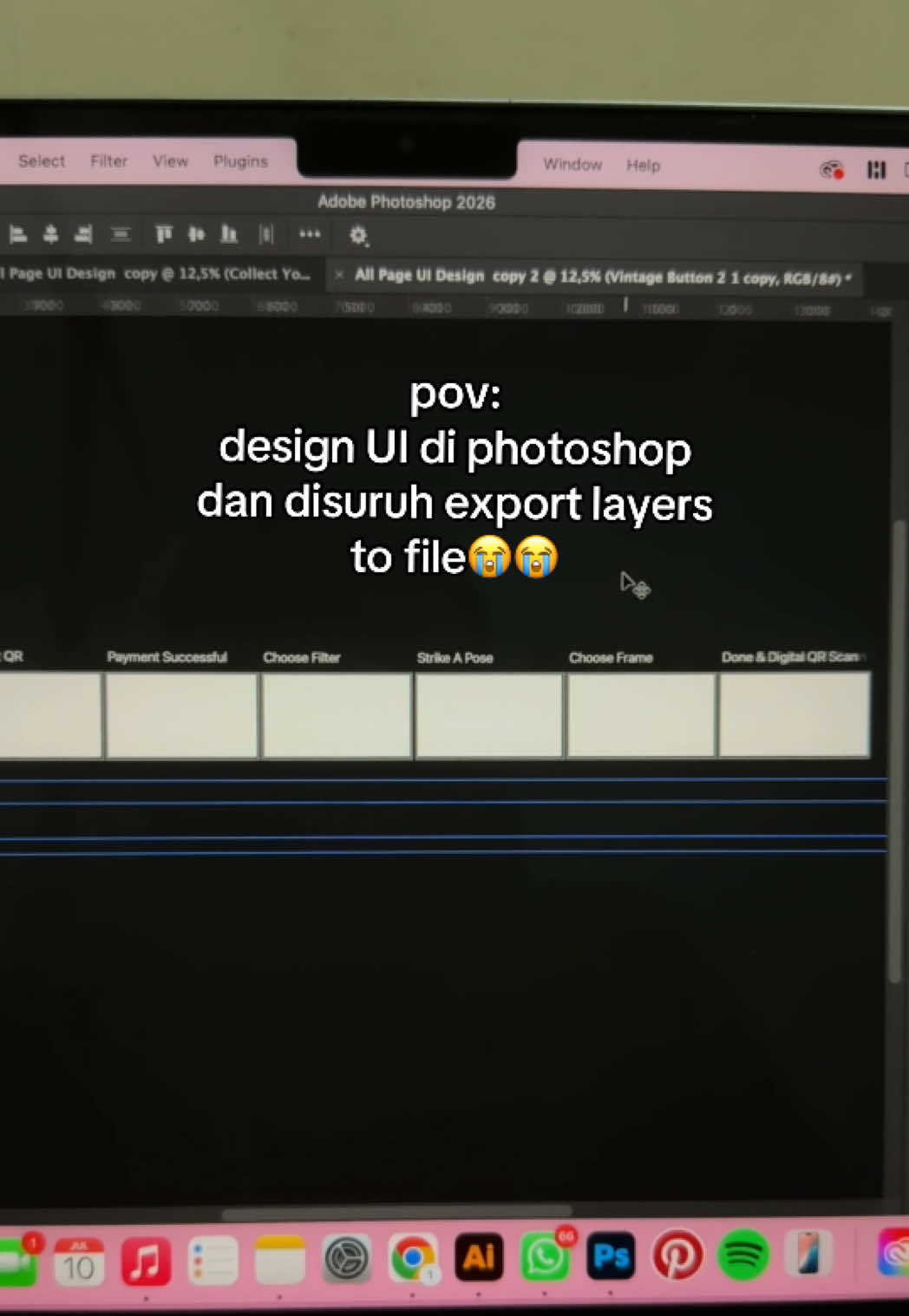Select the Strike A Pose artboard canvas
The height and width of the screenshot is (1316, 909).
[489, 716]
